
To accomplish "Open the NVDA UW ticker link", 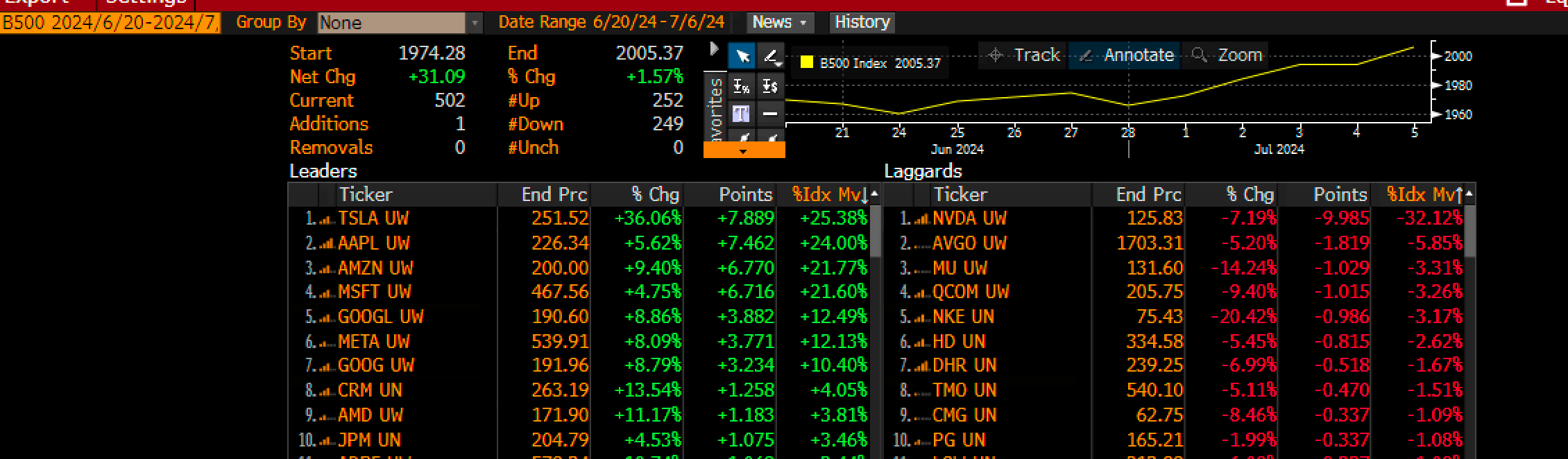I will pyautogui.click(x=969, y=218).
